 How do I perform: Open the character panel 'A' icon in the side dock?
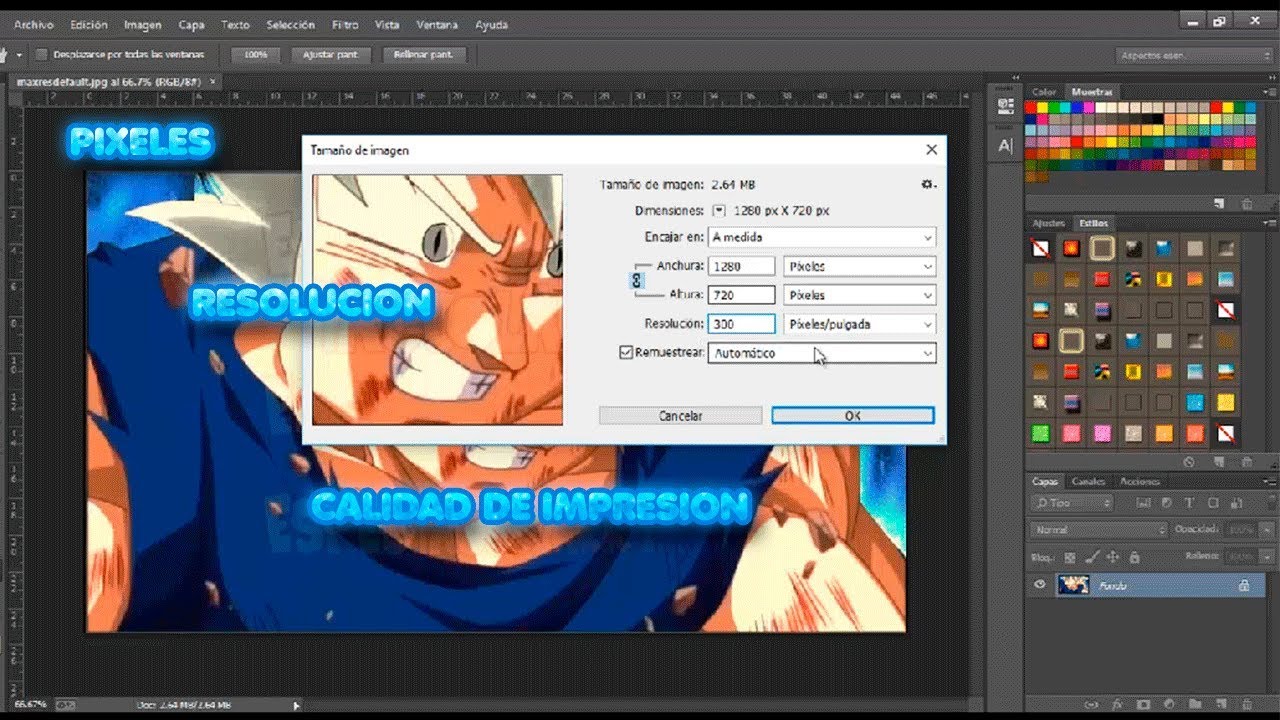click(1005, 146)
